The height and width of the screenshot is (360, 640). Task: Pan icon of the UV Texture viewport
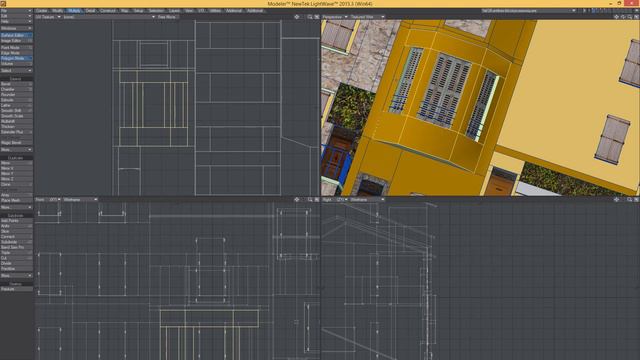tap(297, 17)
